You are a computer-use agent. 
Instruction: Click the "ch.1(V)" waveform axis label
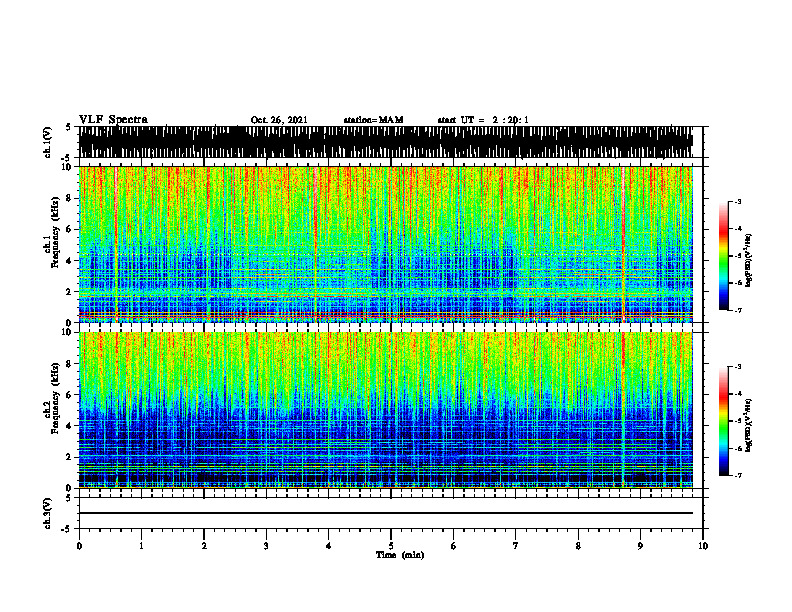coord(47,142)
